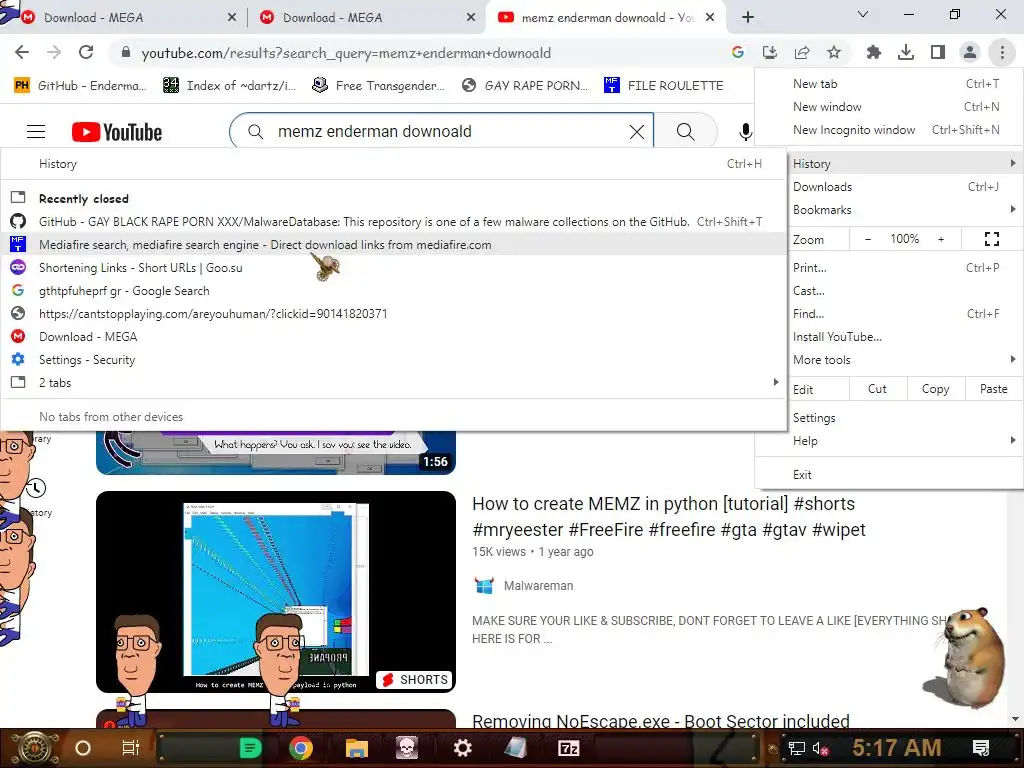The image size is (1024, 768).
Task: Decrease zoom with minus button
Action: coord(868,240)
